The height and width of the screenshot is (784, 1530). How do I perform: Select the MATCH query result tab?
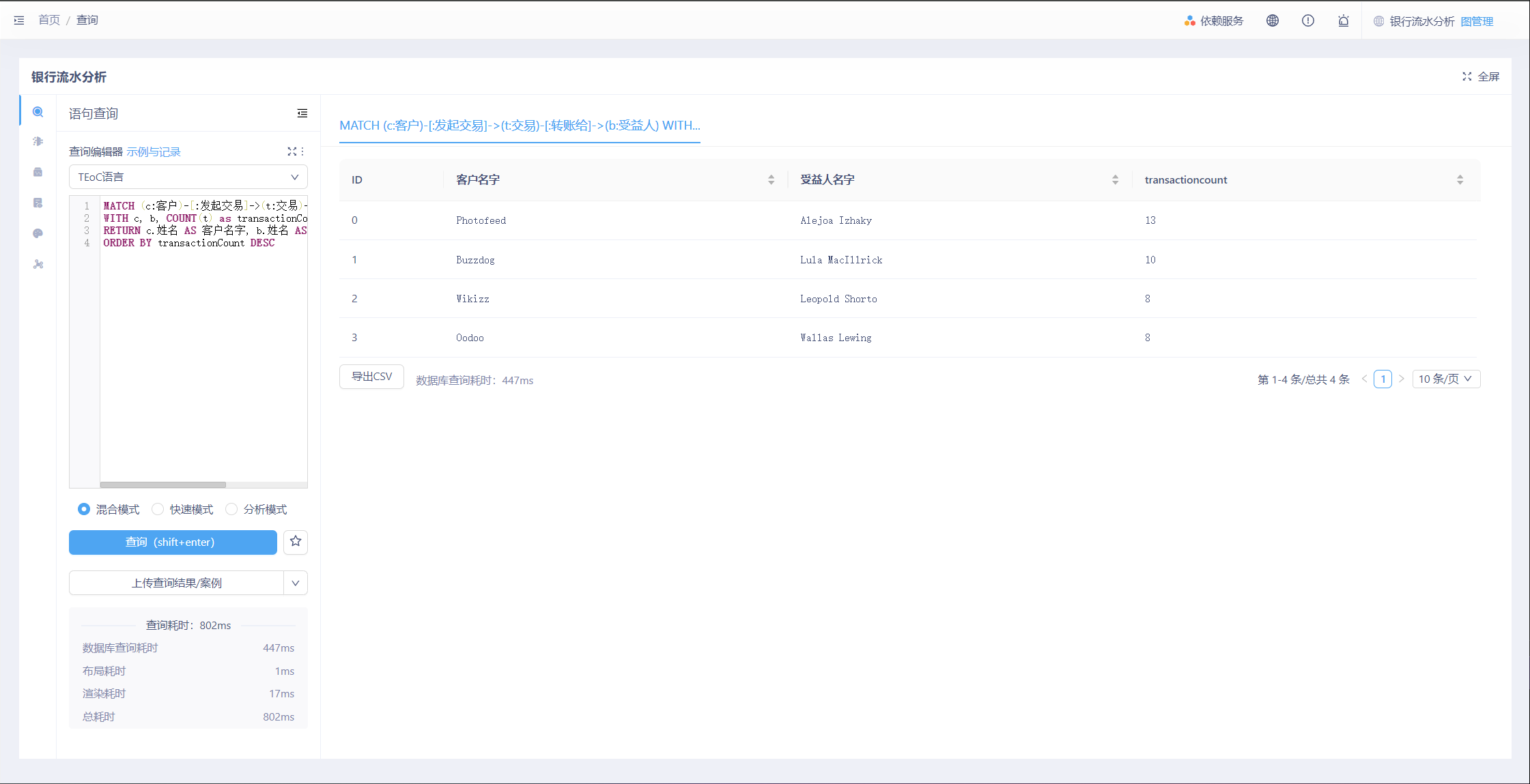pos(520,126)
